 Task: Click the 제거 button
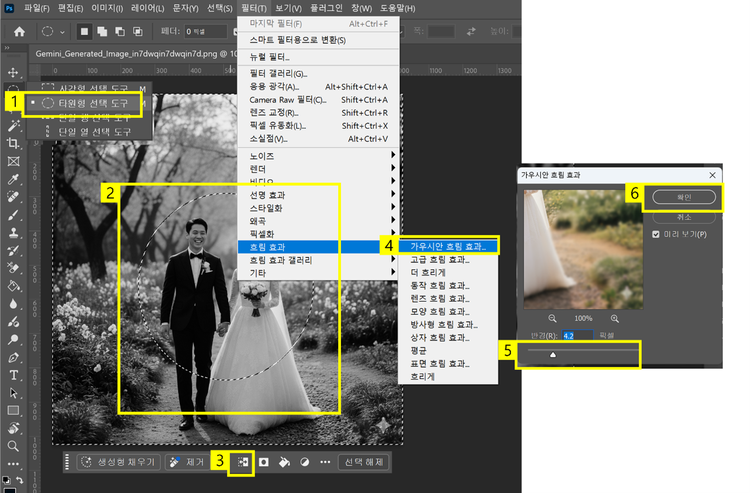pos(188,462)
